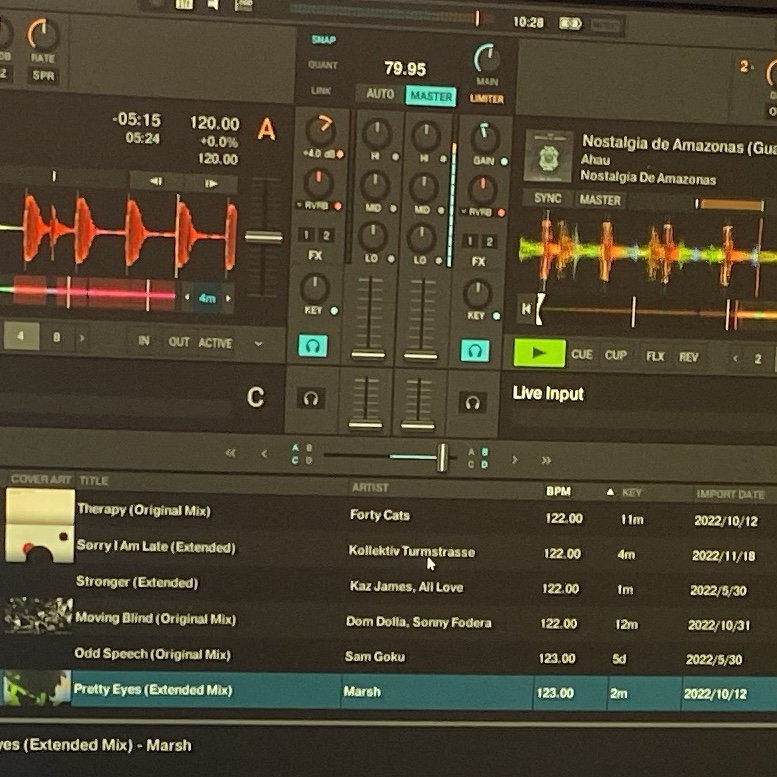Click the ARTIST column header
This screenshot has width=777, height=777.
click(x=370, y=487)
